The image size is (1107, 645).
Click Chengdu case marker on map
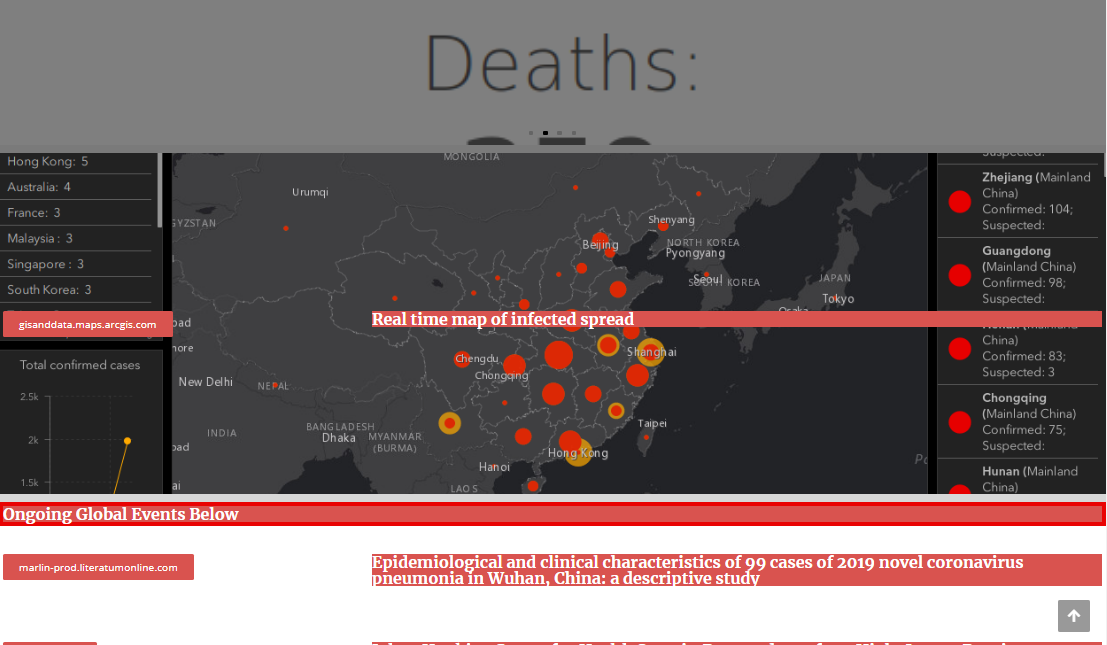click(462, 359)
